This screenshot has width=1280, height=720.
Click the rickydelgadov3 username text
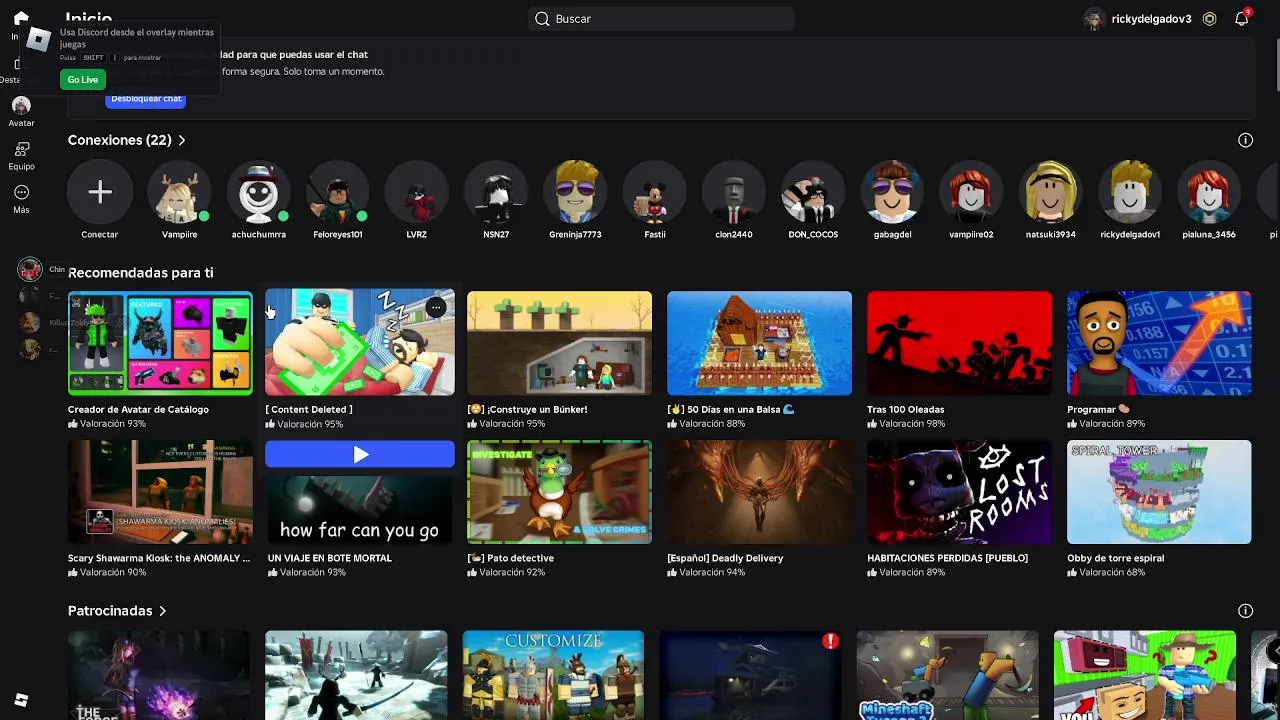point(1151,19)
